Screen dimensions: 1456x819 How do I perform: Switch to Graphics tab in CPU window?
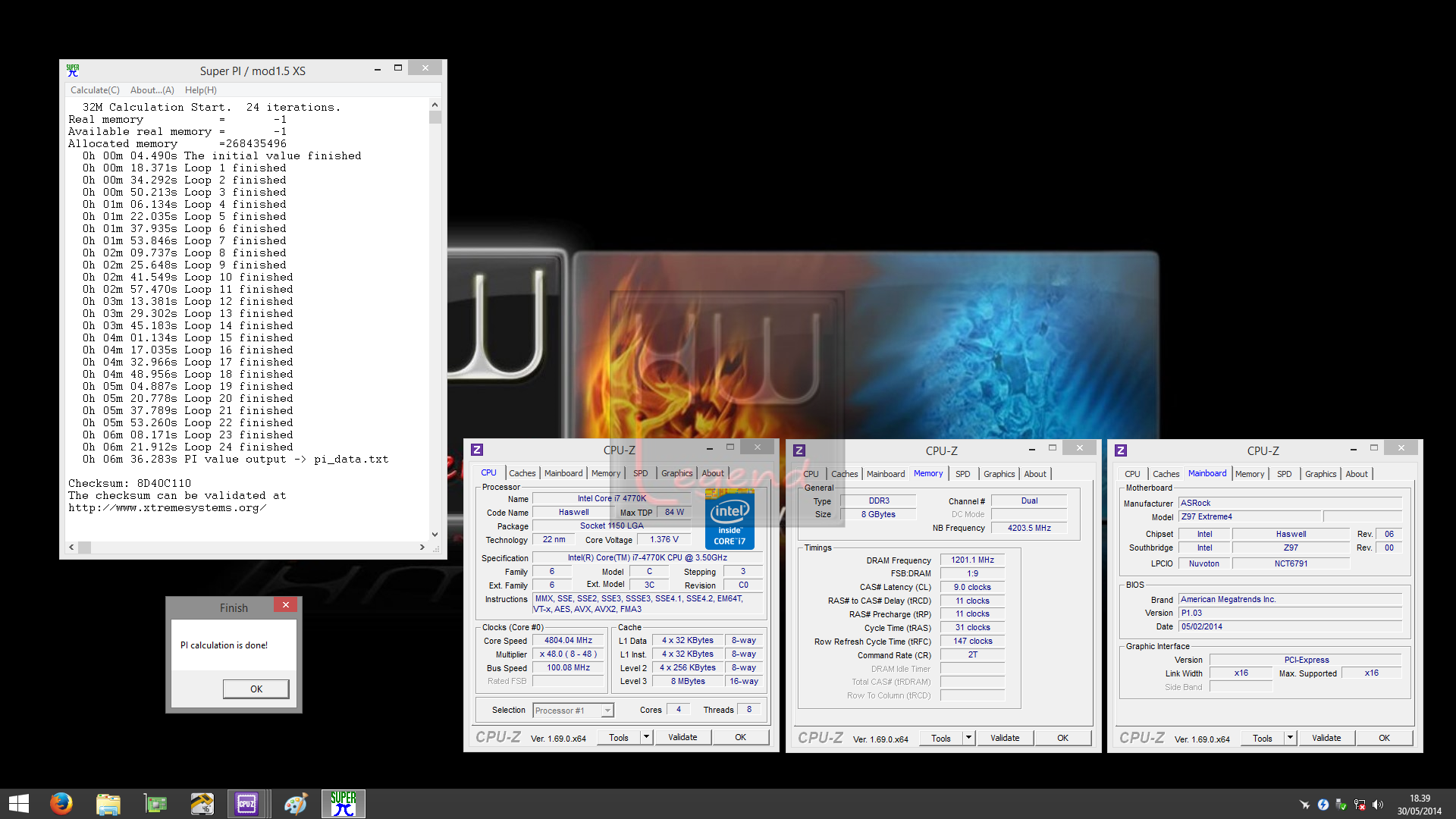click(x=677, y=473)
